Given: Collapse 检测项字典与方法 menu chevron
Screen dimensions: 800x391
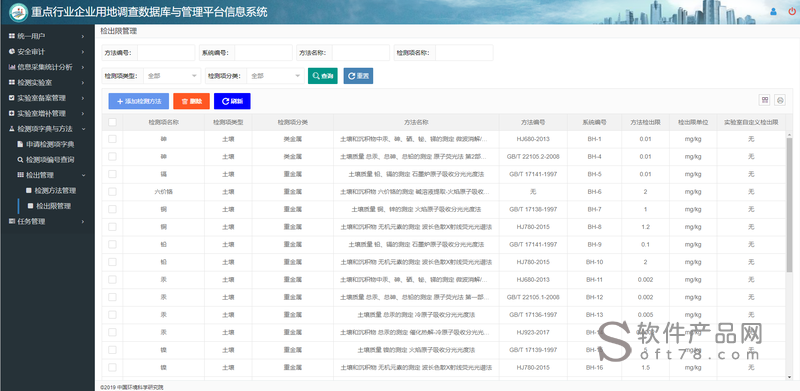Looking at the screenshot, I should click(83, 129).
